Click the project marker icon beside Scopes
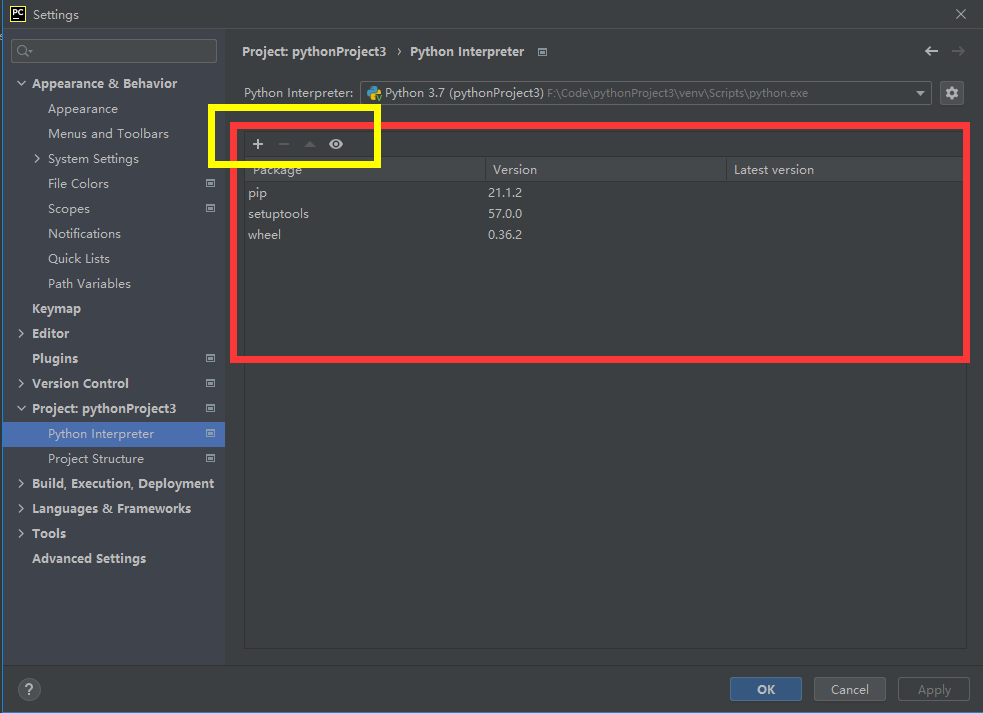 click(x=211, y=208)
